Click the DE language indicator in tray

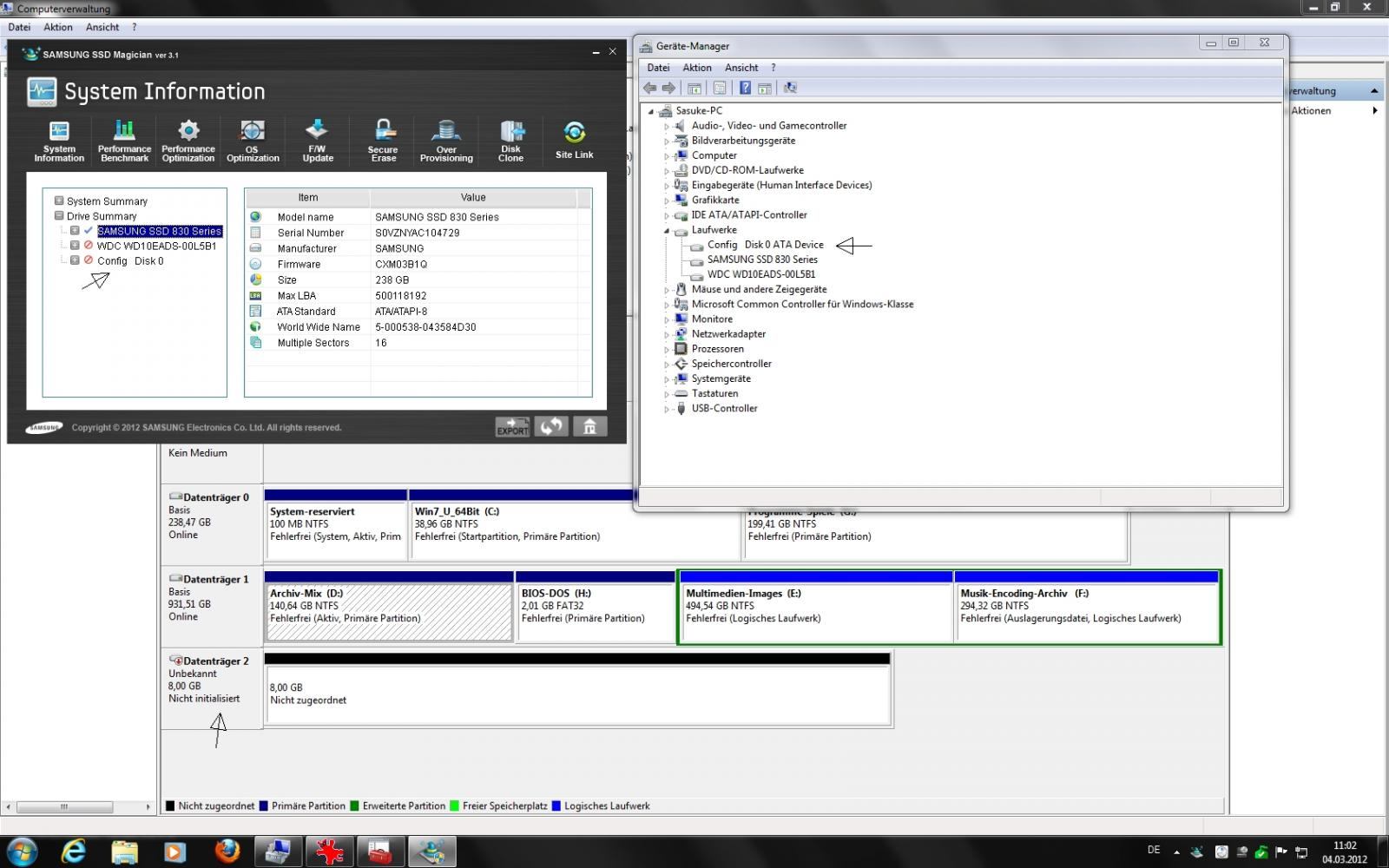coord(1154,850)
